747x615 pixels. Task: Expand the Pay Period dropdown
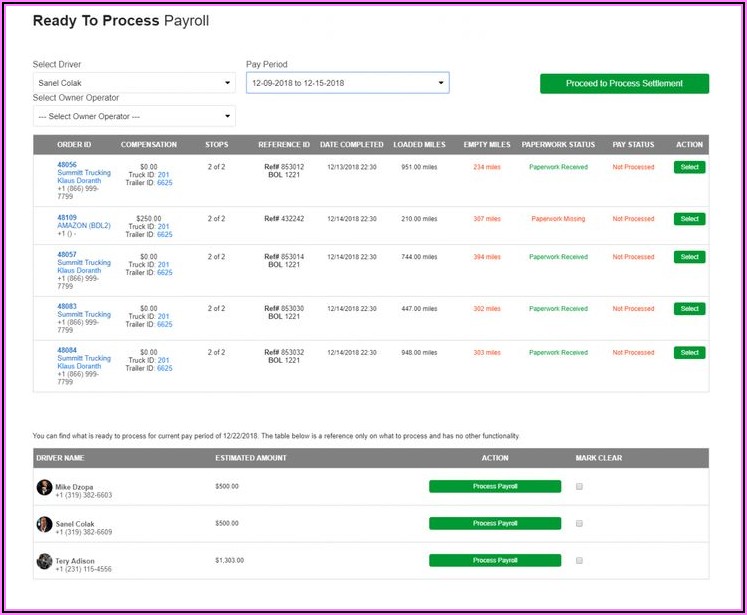click(x=347, y=83)
